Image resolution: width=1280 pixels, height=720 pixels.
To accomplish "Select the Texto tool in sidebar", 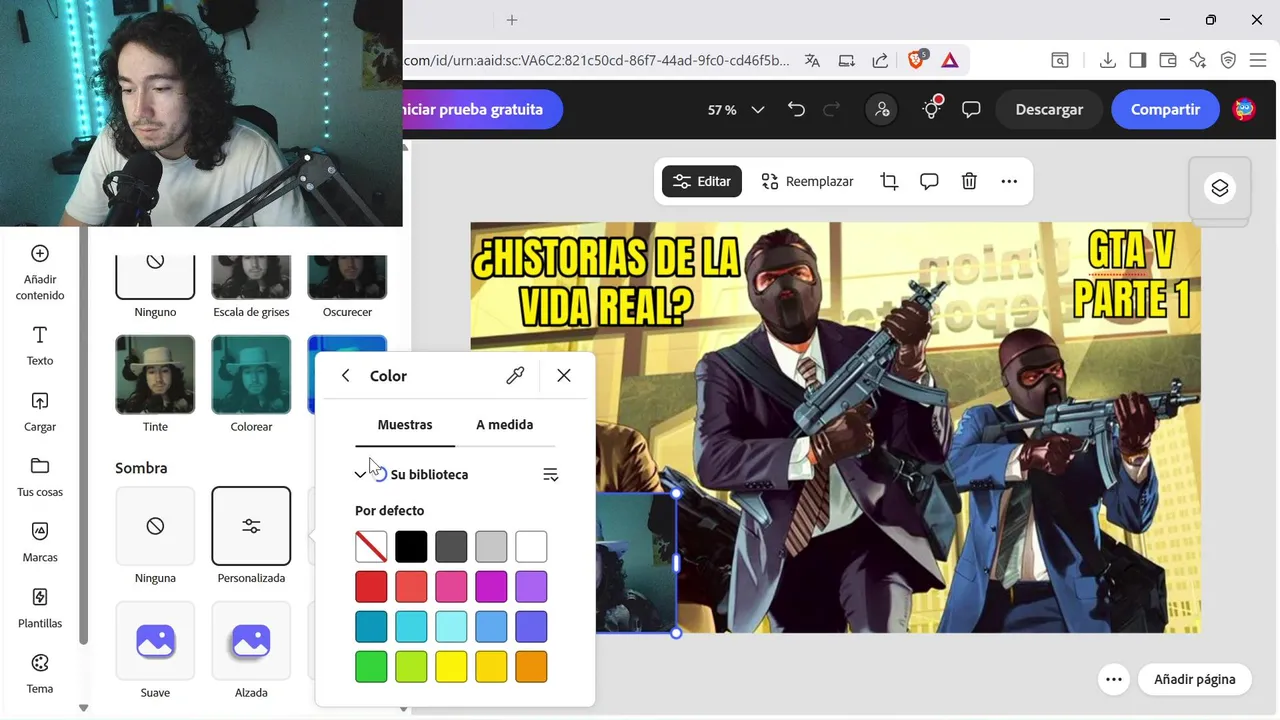I will tap(40, 346).
